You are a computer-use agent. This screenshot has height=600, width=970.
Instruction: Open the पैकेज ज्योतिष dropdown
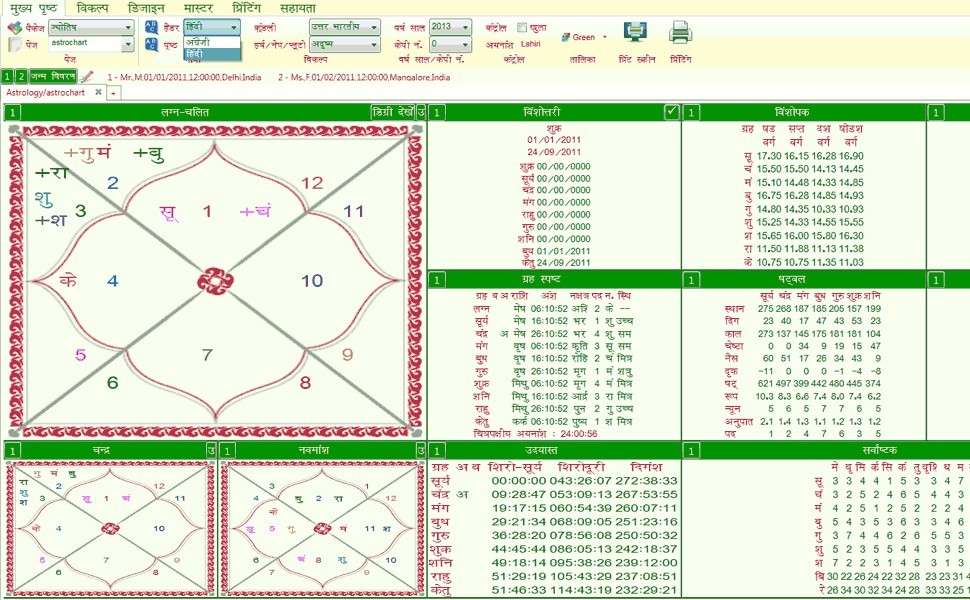(x=92, y=27)
